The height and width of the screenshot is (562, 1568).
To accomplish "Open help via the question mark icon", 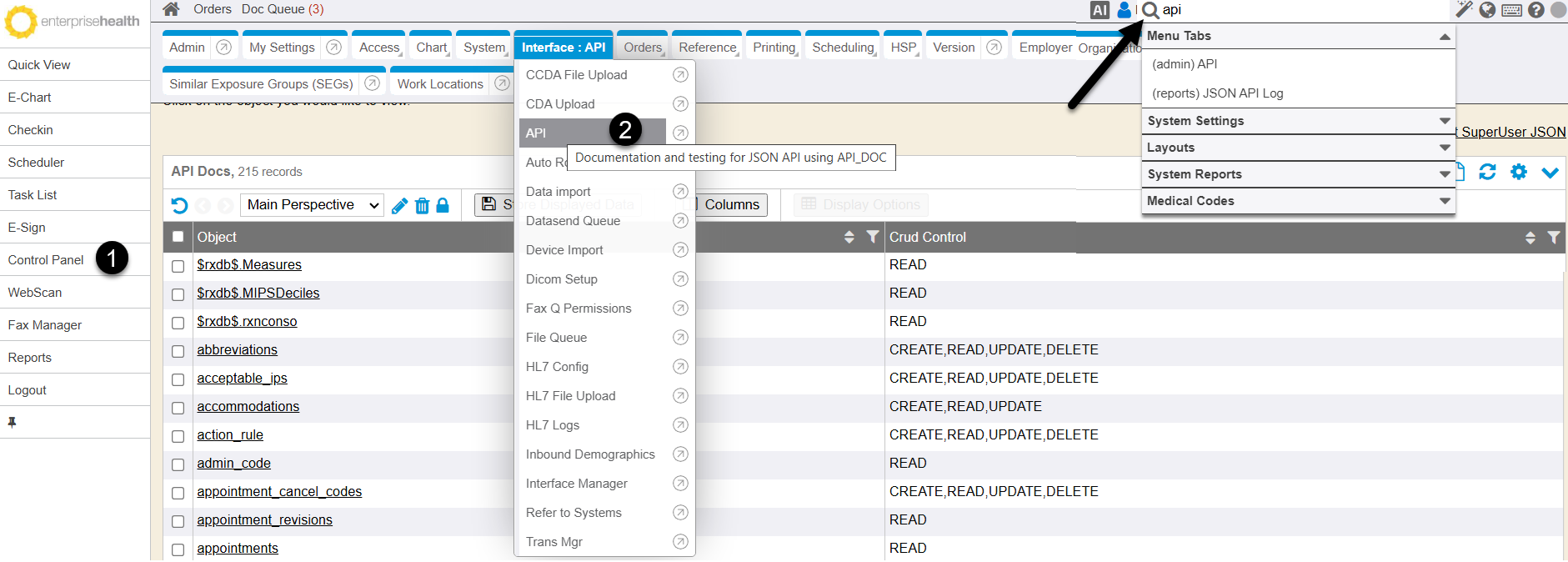I will [x=1535, y=10].
